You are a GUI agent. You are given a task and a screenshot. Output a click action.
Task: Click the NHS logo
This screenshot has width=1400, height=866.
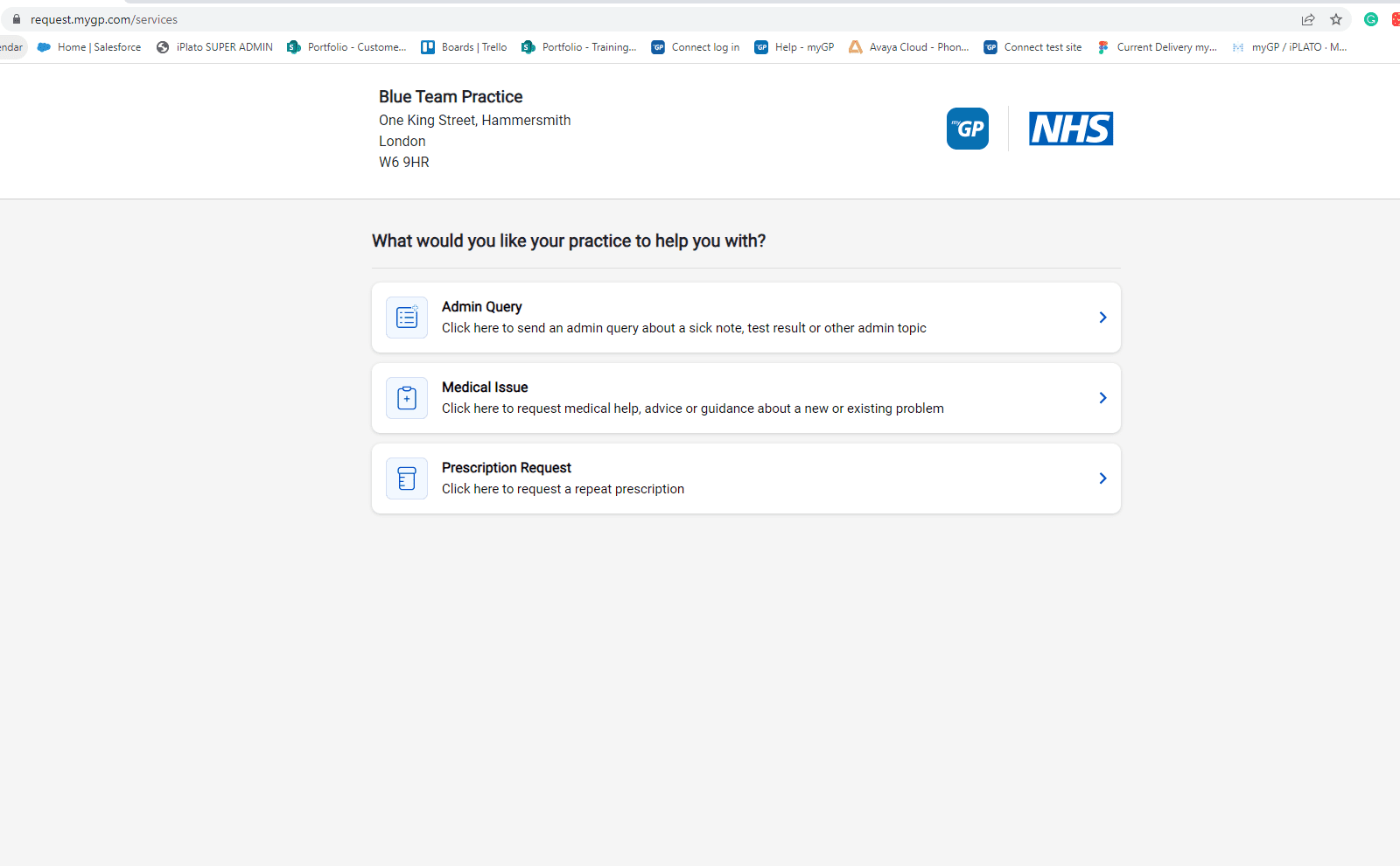1070,129
